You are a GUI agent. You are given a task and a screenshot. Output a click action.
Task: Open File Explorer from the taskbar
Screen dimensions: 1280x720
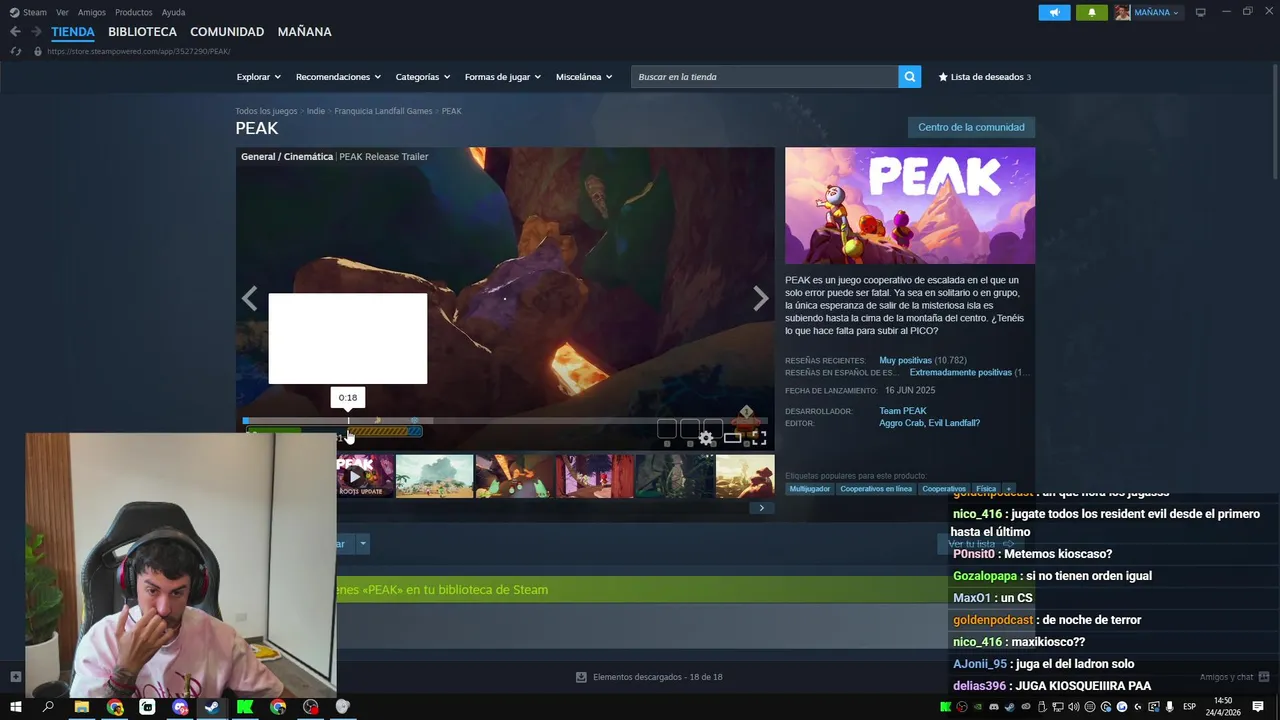82,707
